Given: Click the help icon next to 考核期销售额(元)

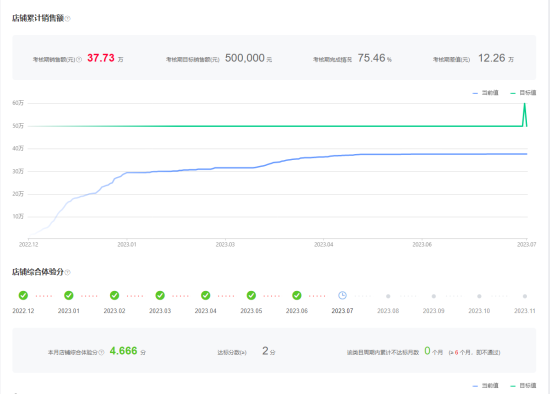Looking at the screenshot, I should pyautogui.click(x=79, y=60).
